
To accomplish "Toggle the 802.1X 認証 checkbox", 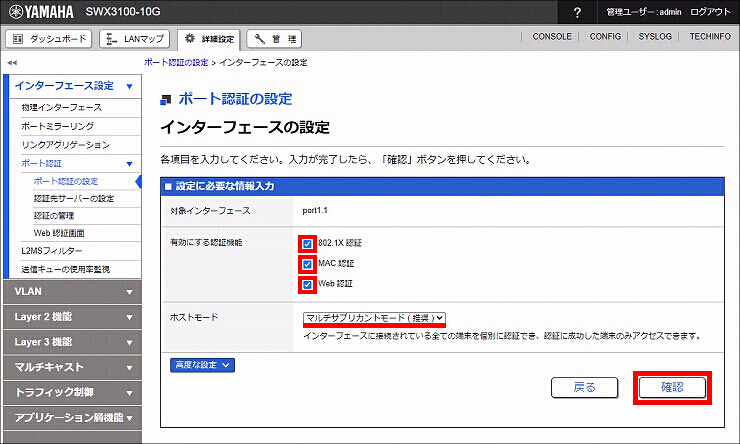I will pyautogui.click(x=307, y=244).
